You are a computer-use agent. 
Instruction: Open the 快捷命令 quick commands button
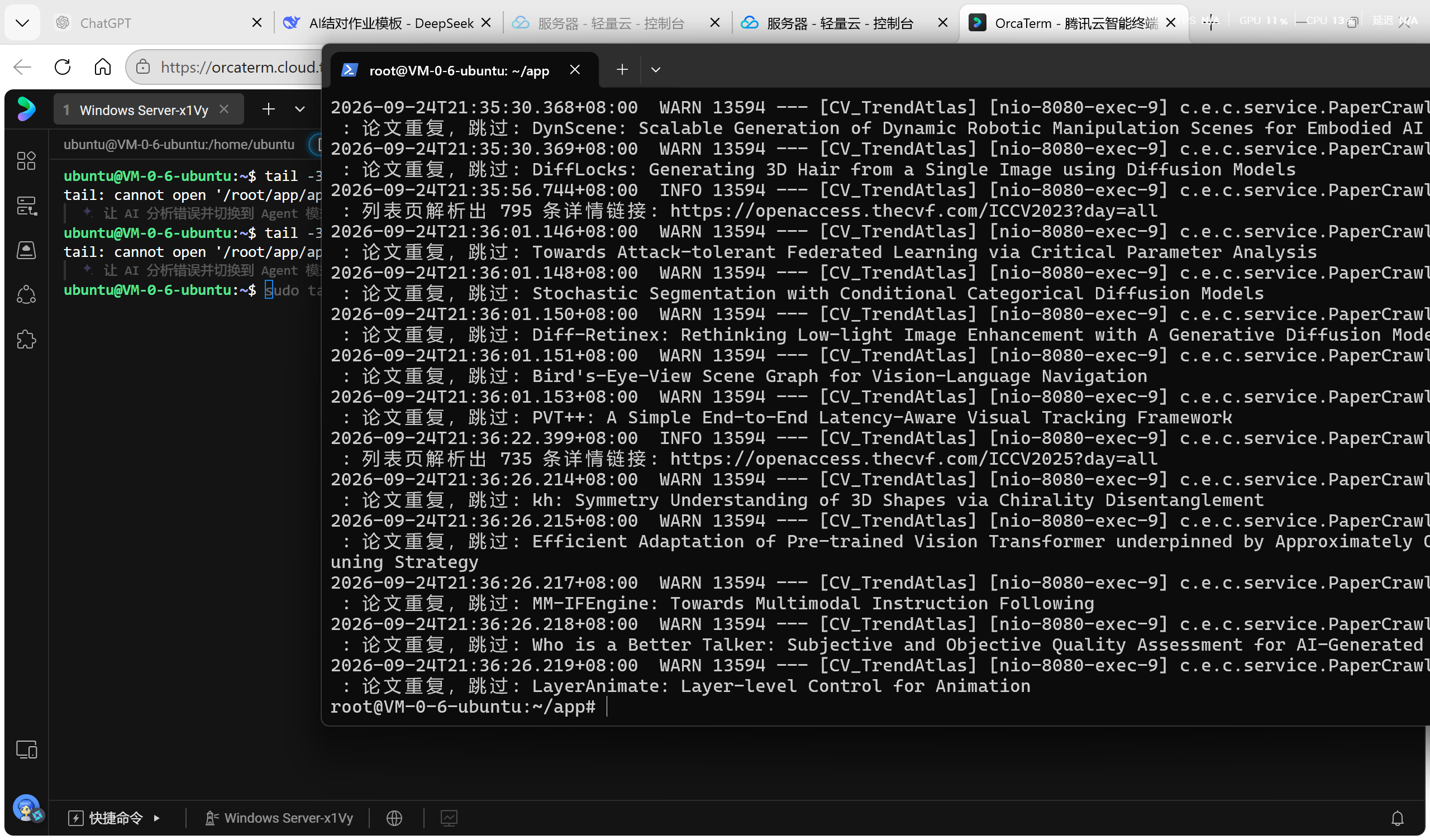coord(114,818)
